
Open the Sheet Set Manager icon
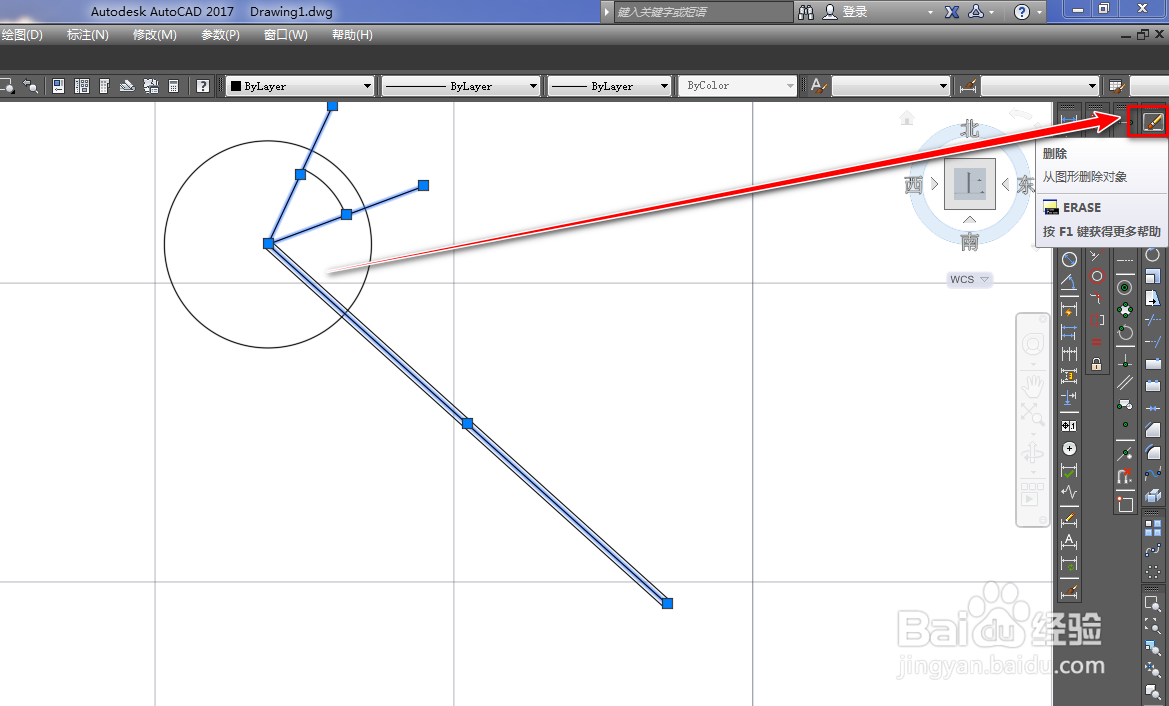click(127, 86)
